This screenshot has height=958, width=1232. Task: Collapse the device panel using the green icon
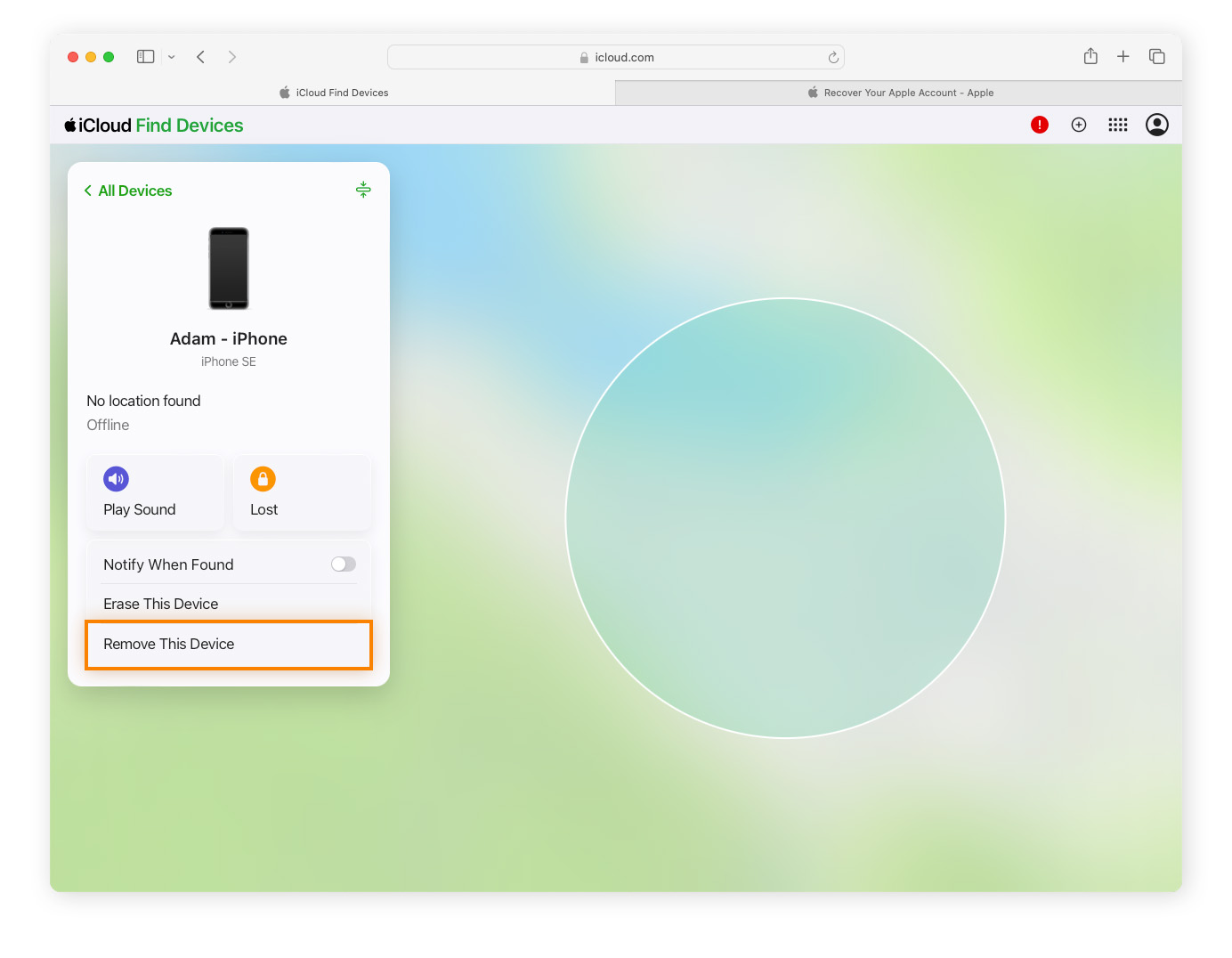pos(363,190)
